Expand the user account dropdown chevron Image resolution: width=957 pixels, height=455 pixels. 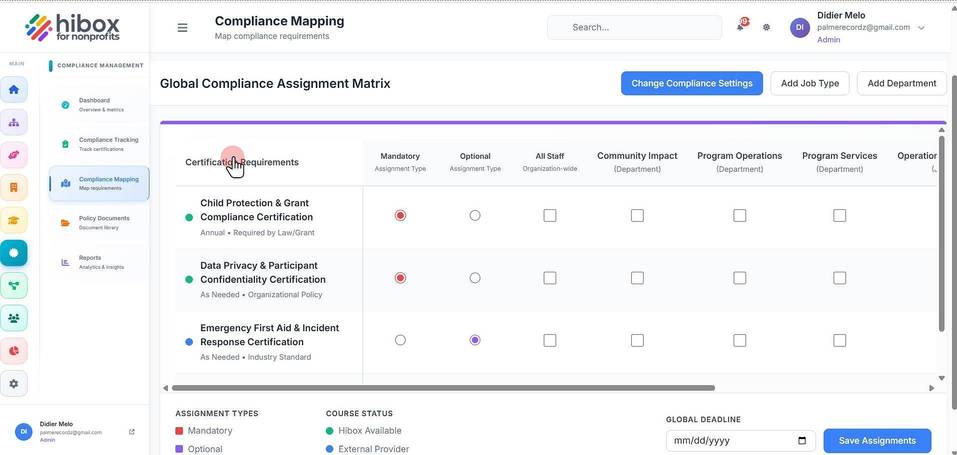pyautogui.click(x=921, y=28)
